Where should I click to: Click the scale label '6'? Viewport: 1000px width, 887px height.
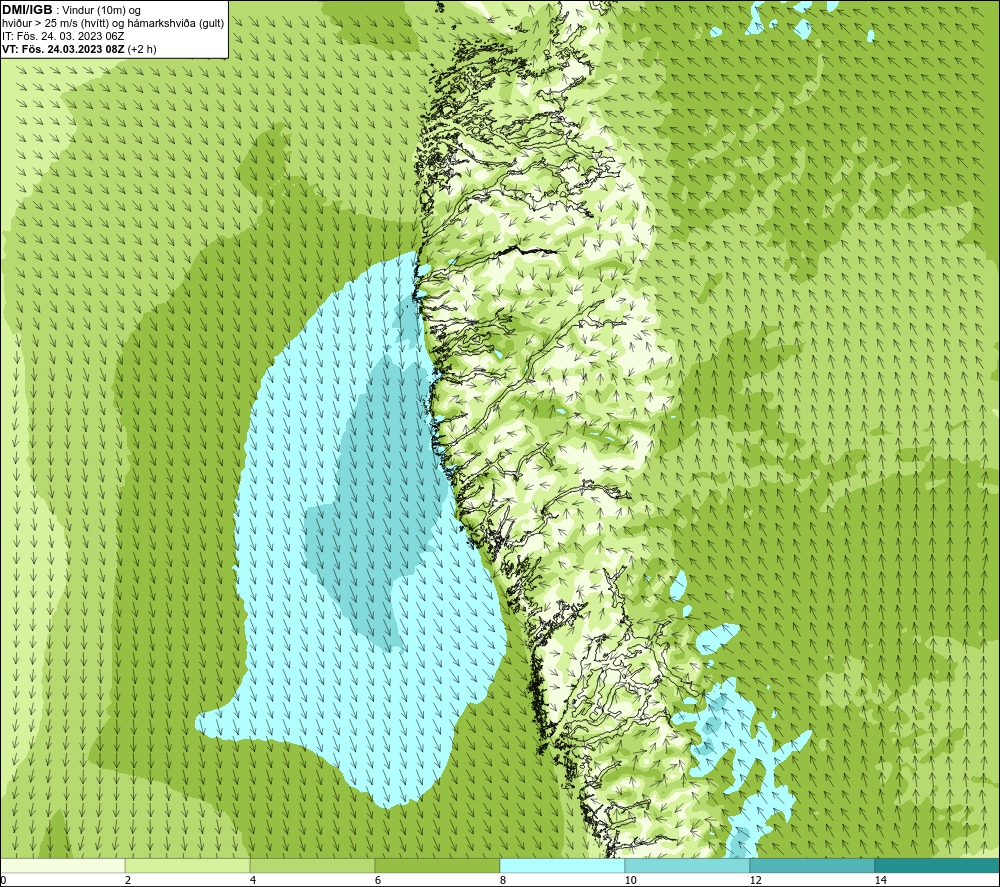pos(378,880)
